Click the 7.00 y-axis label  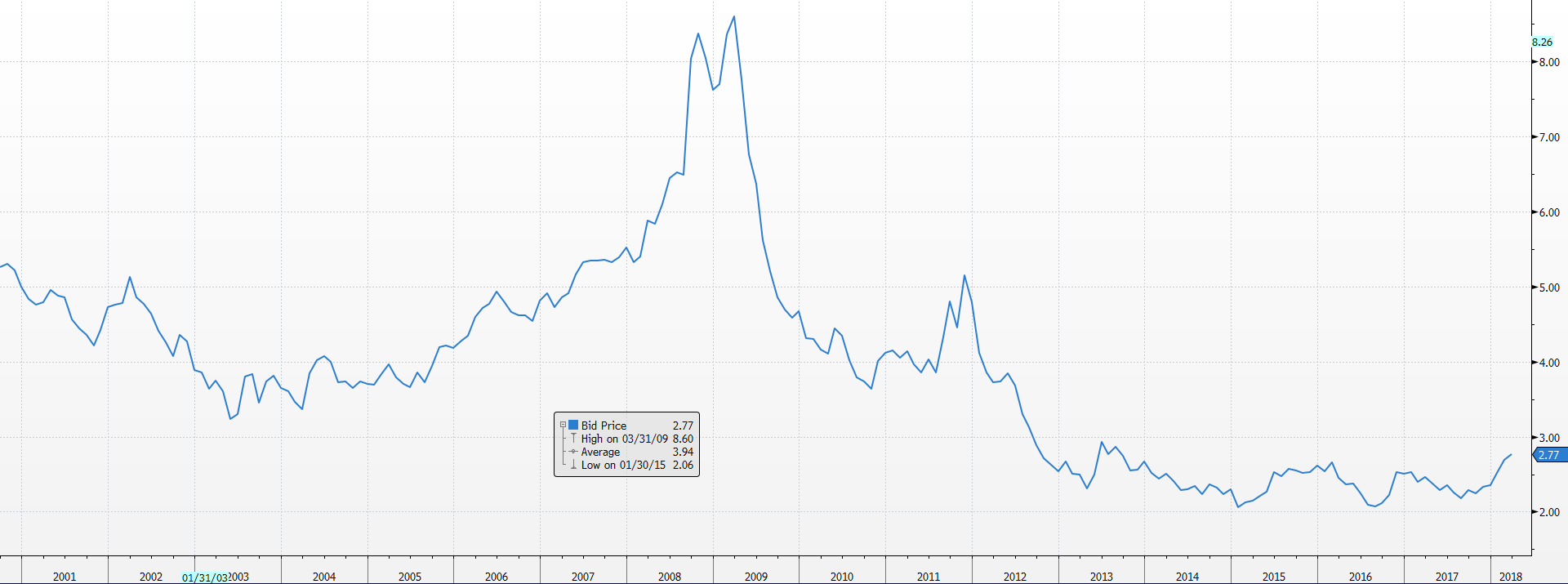click(1549, 137)
